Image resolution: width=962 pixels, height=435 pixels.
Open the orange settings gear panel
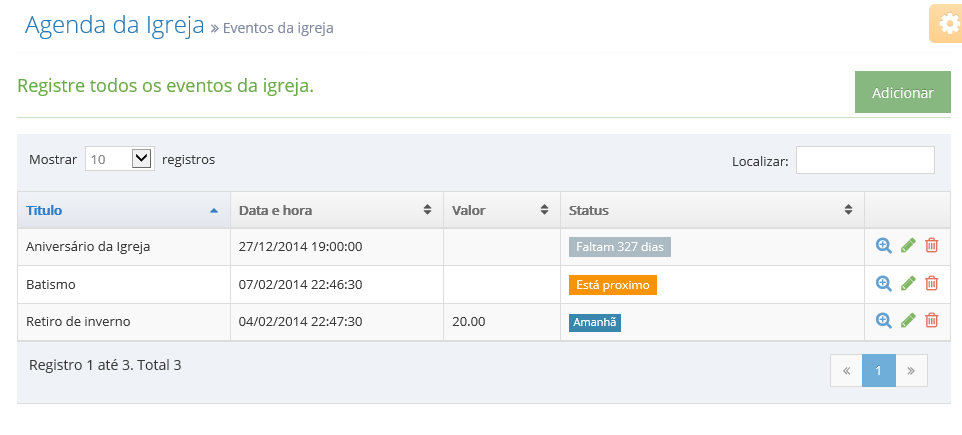click(946, 24)
